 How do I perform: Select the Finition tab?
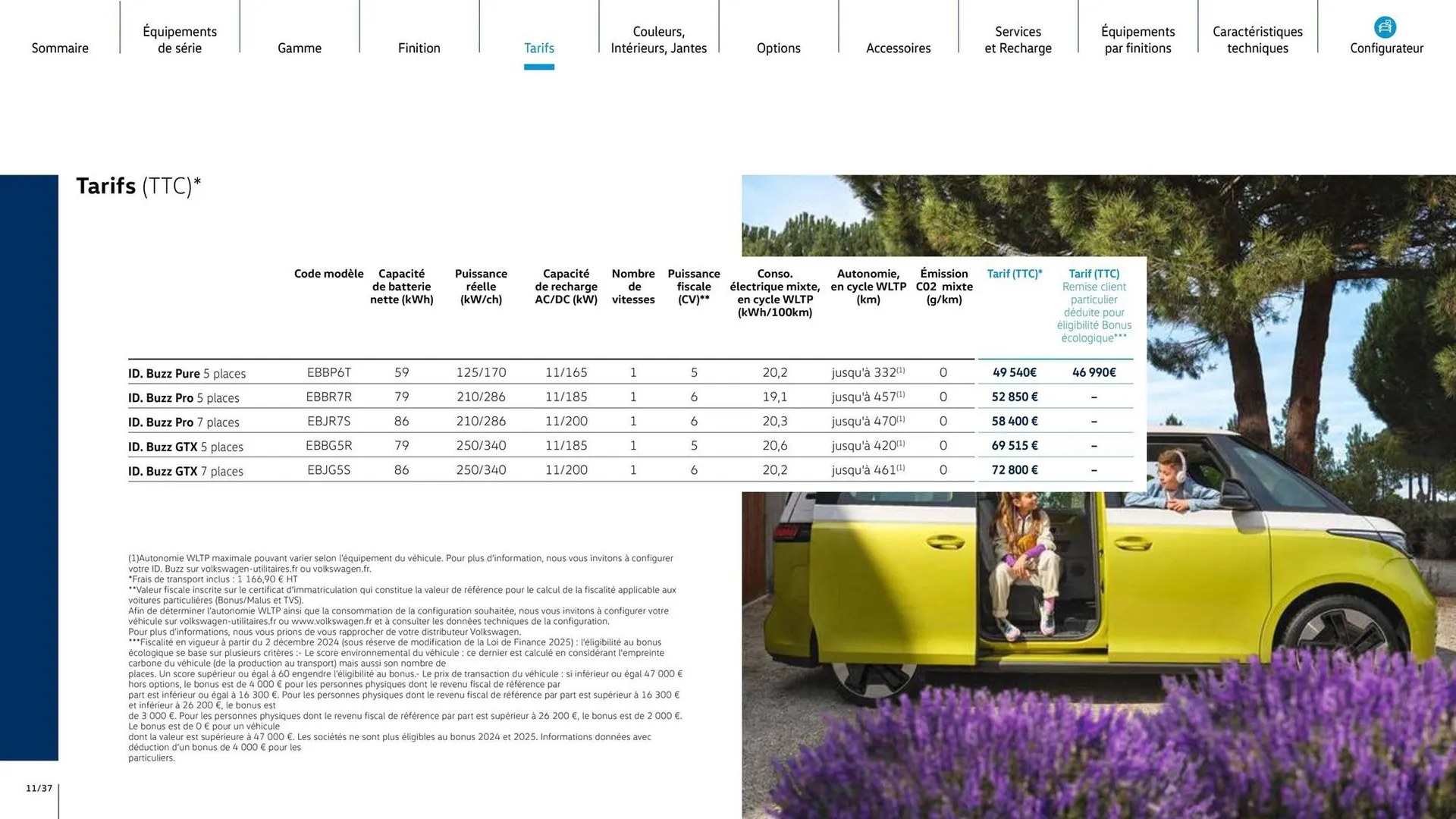(419, 48)
